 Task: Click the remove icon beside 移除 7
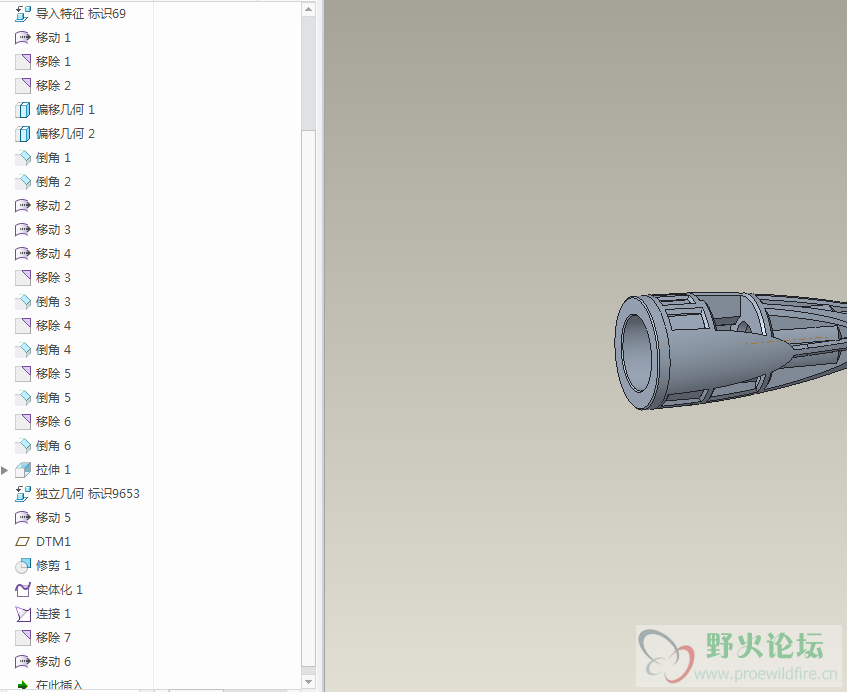click(23, 637)
